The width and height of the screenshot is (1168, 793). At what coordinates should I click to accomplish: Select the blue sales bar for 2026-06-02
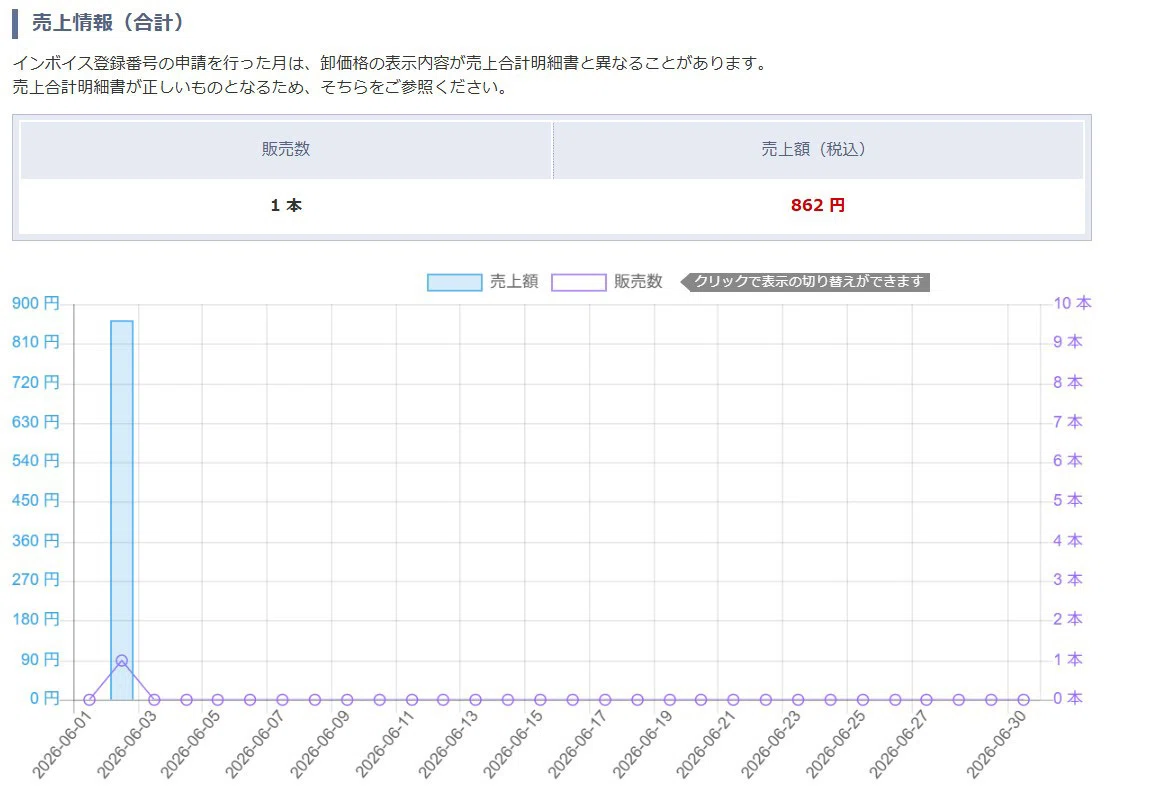click(x=122, y=510)
